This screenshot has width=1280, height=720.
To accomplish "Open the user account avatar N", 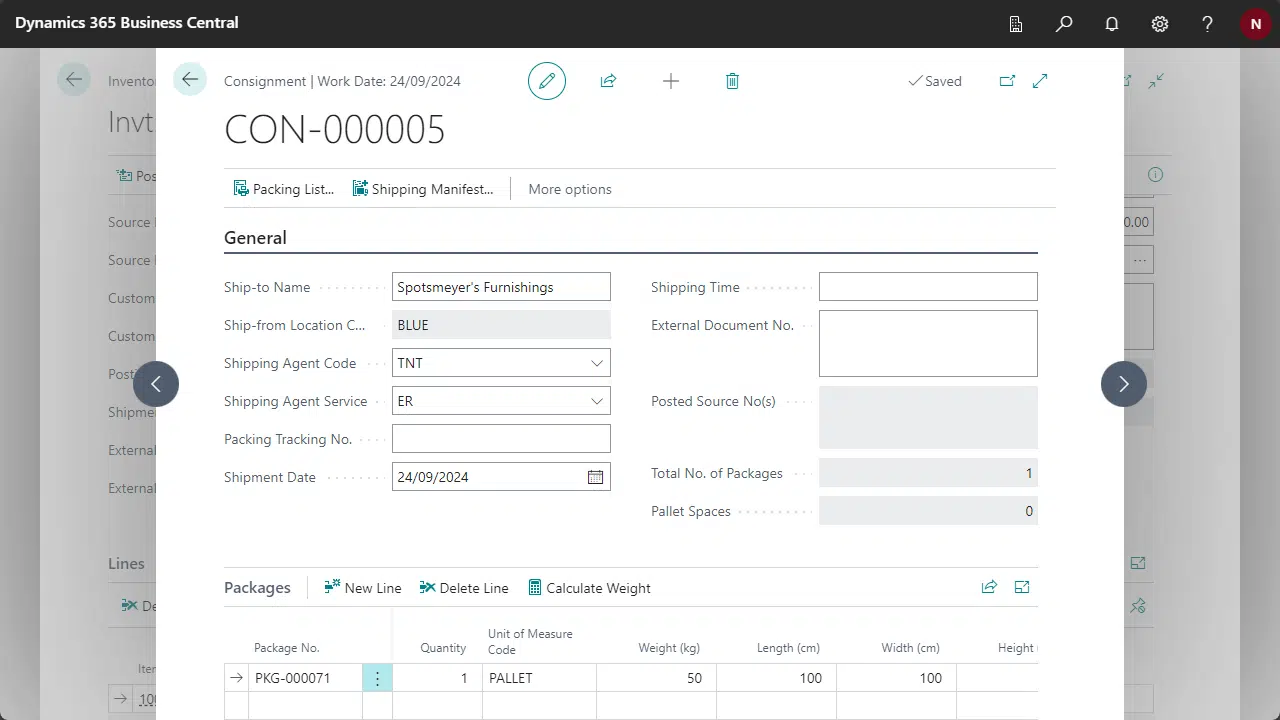I will [x=1255, y=23].
